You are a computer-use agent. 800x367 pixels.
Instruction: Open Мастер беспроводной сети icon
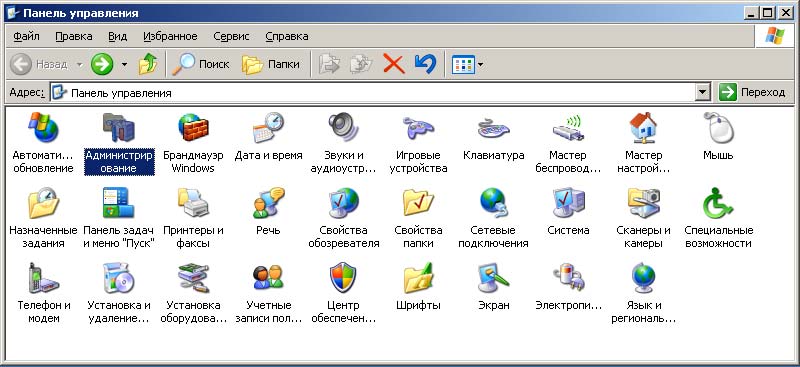[x=568, y=128]
